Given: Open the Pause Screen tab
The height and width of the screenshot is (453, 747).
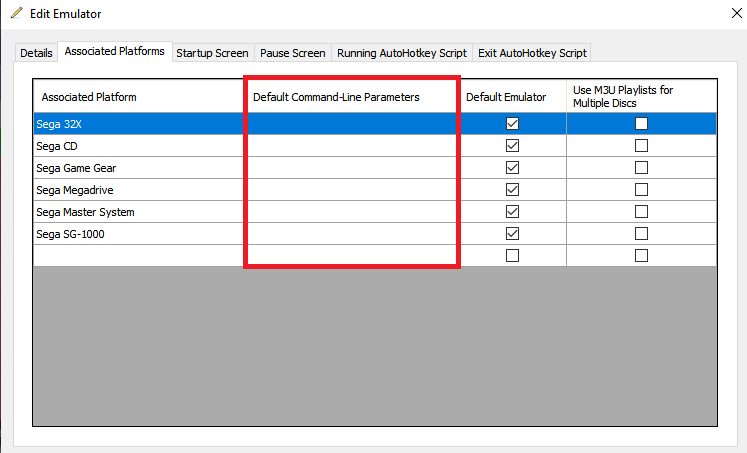Looking at the screenshot, I should pos(293,53).
